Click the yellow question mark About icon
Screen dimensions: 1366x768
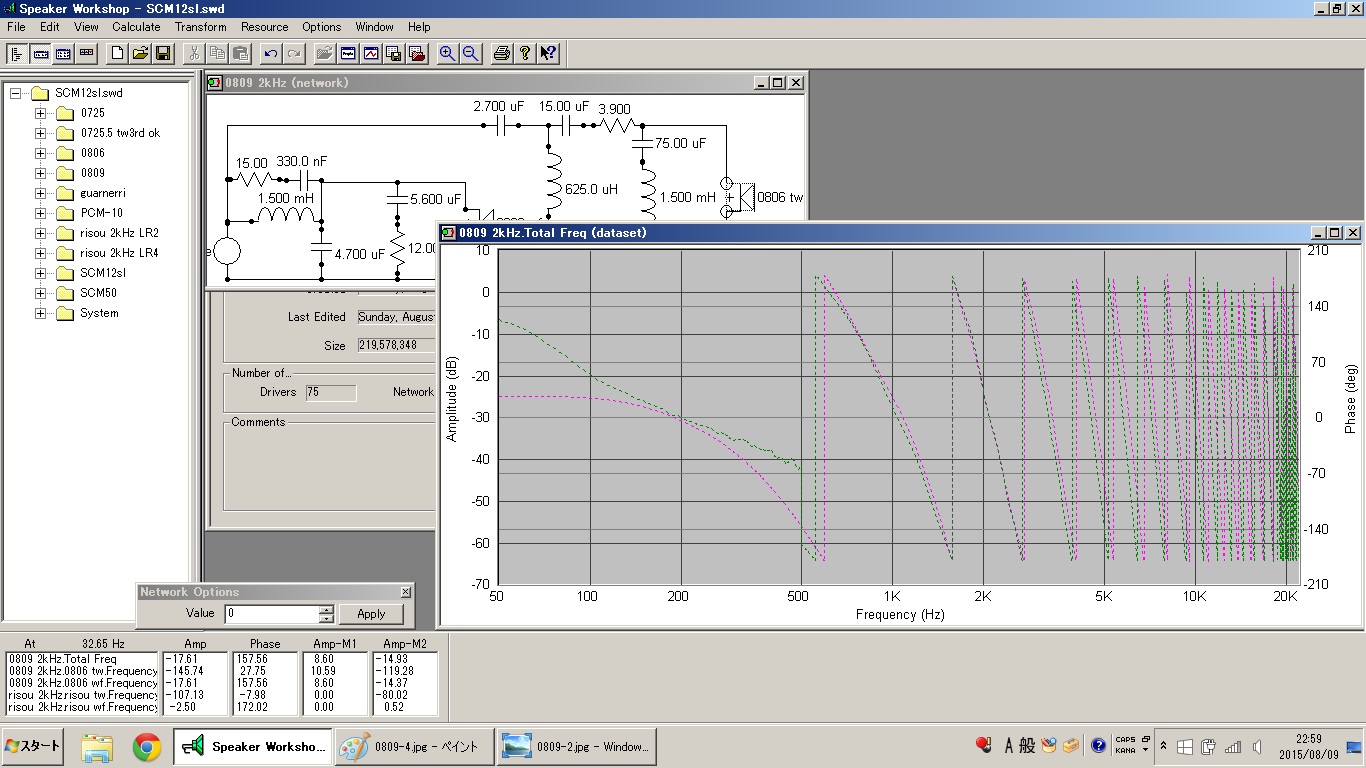[x=525, y=53]
